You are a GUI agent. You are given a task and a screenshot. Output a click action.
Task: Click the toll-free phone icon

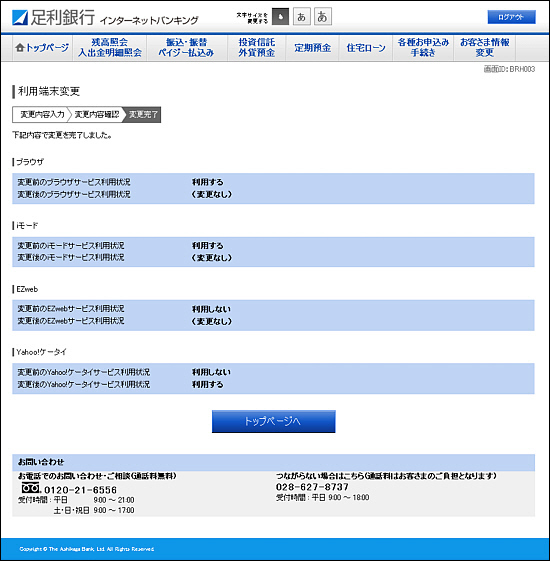point(31,488)
